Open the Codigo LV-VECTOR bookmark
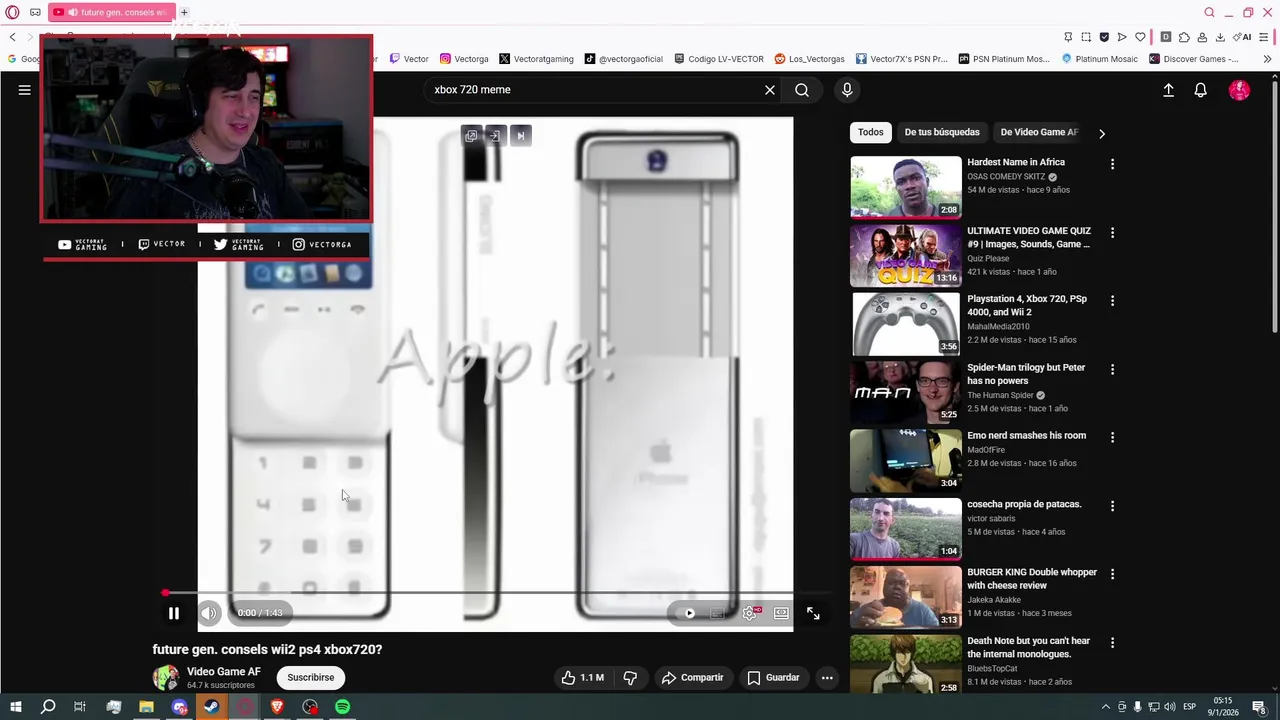Screen dimensions: 1280x720 pyautogui.click(x=719, y=59)
